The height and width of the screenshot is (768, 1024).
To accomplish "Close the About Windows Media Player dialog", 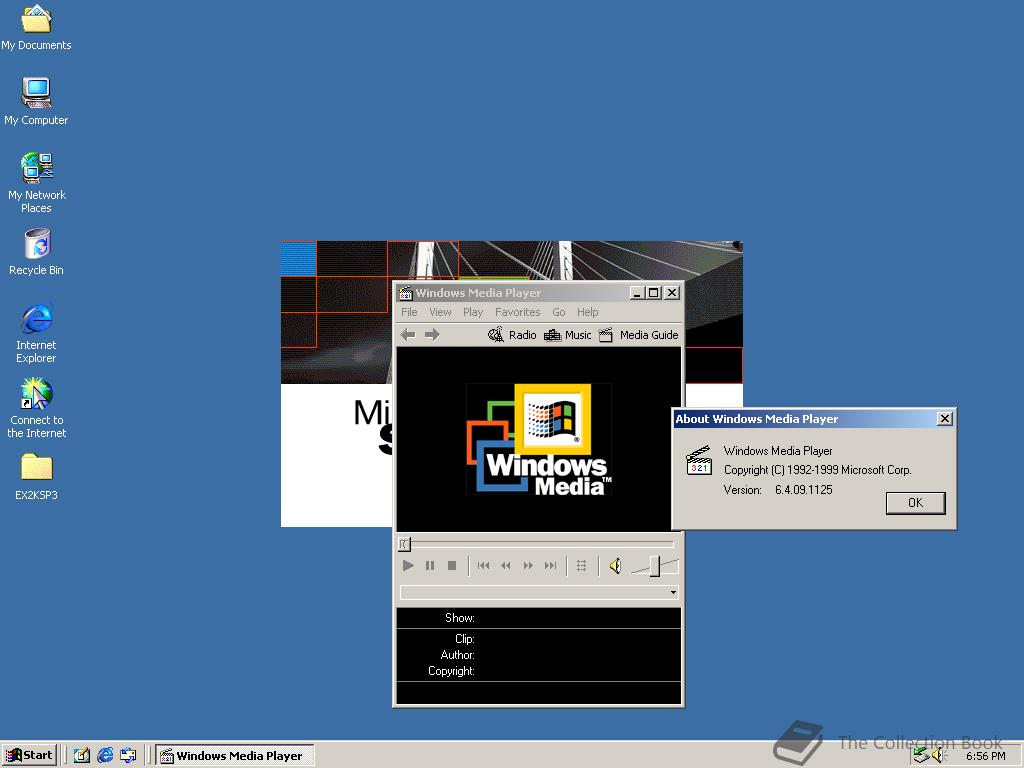I will click(x=944, y=419).
